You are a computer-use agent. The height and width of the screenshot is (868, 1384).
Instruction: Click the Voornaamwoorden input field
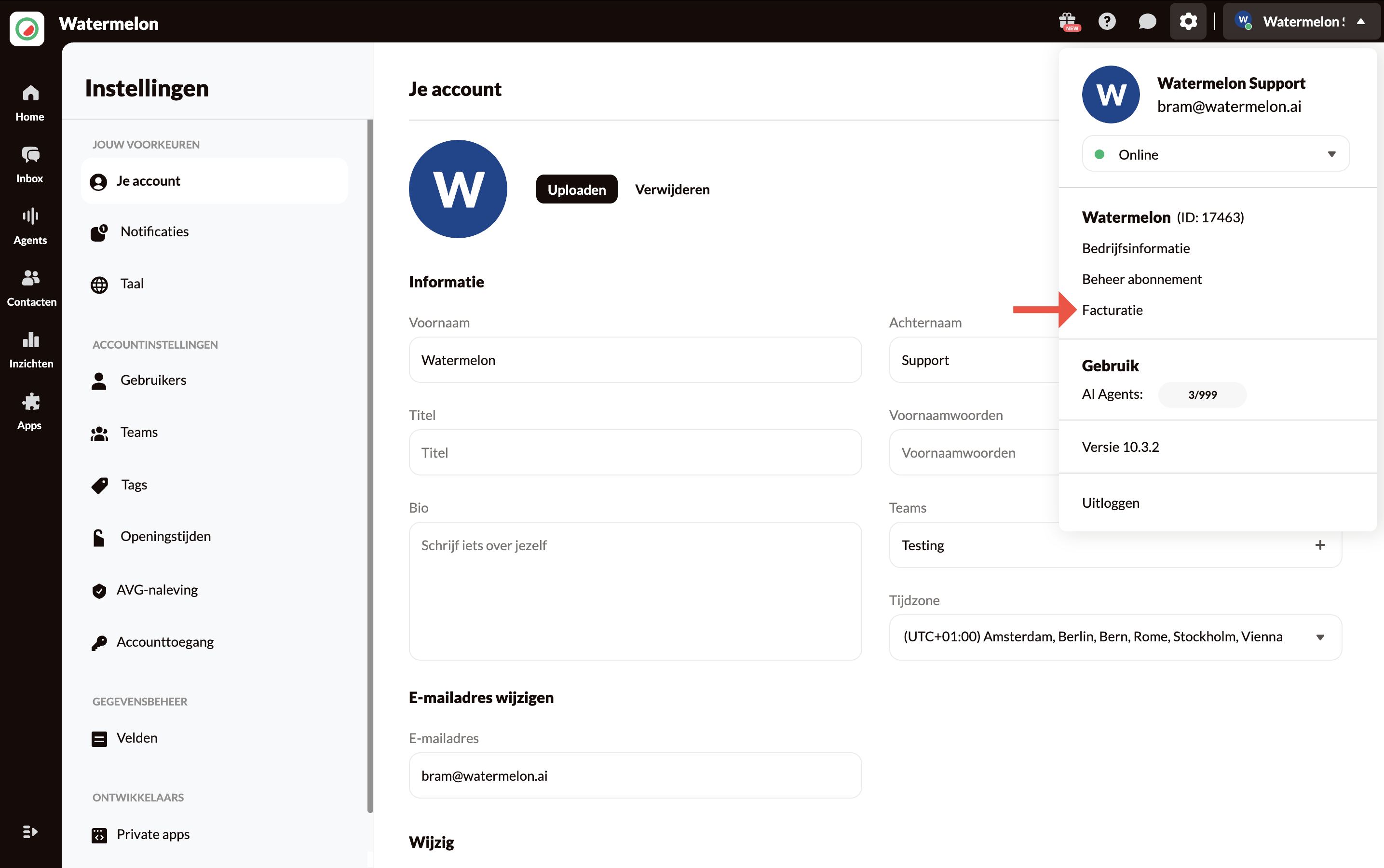tap(974, 452)
